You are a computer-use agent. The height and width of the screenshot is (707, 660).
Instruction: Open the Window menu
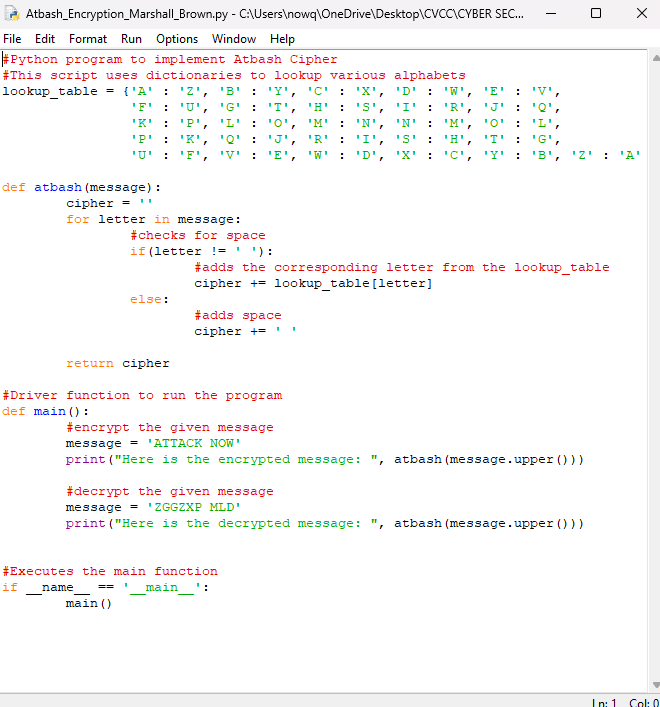(234, 39)
